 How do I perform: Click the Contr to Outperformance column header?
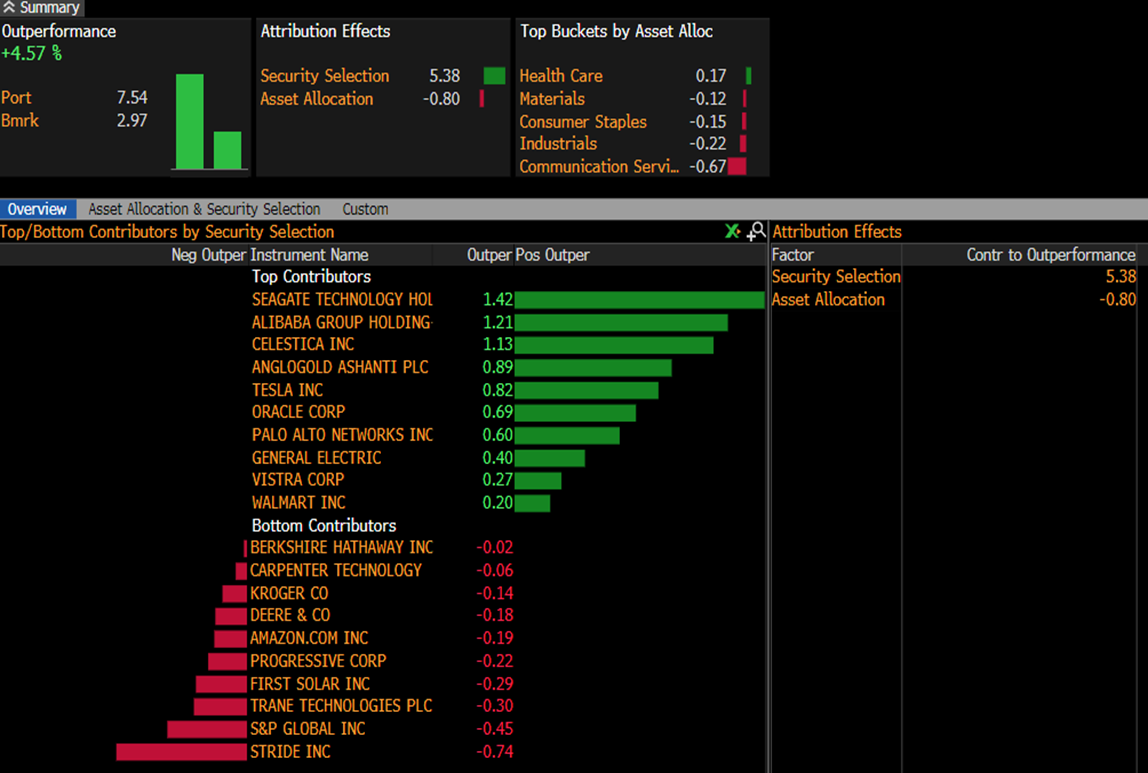pos(1050,255)
